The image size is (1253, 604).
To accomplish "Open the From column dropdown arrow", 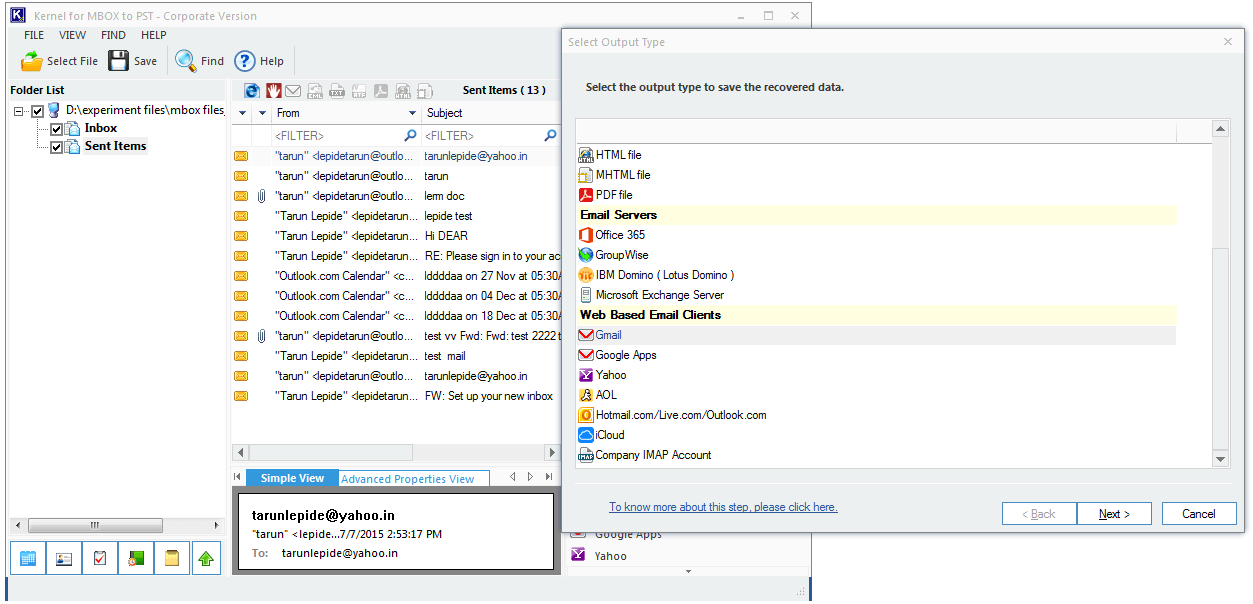I will click(x=410, y=114).
